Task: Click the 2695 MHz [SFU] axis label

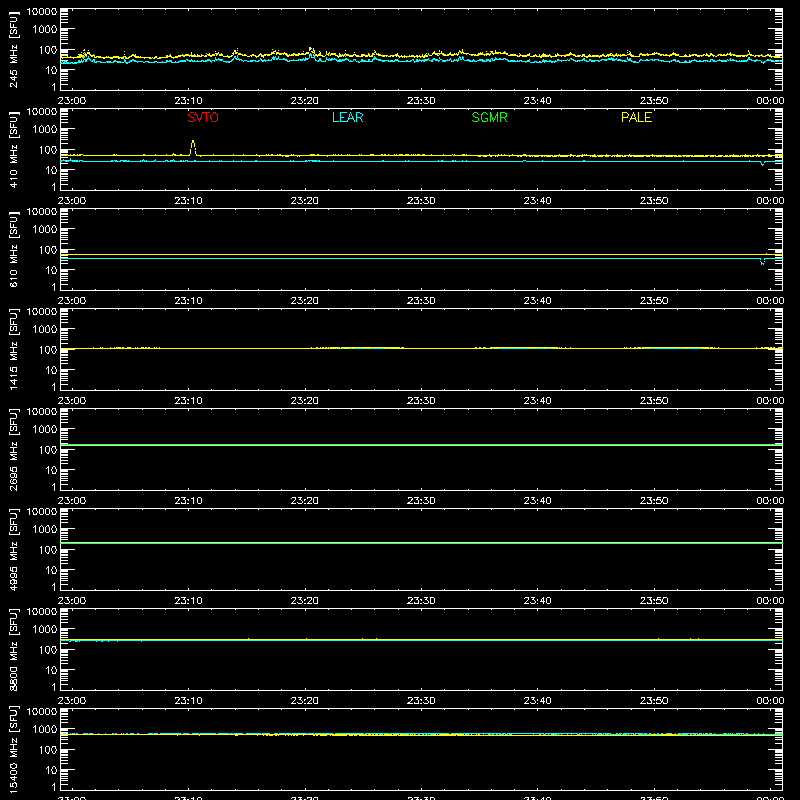Action: 13,449
